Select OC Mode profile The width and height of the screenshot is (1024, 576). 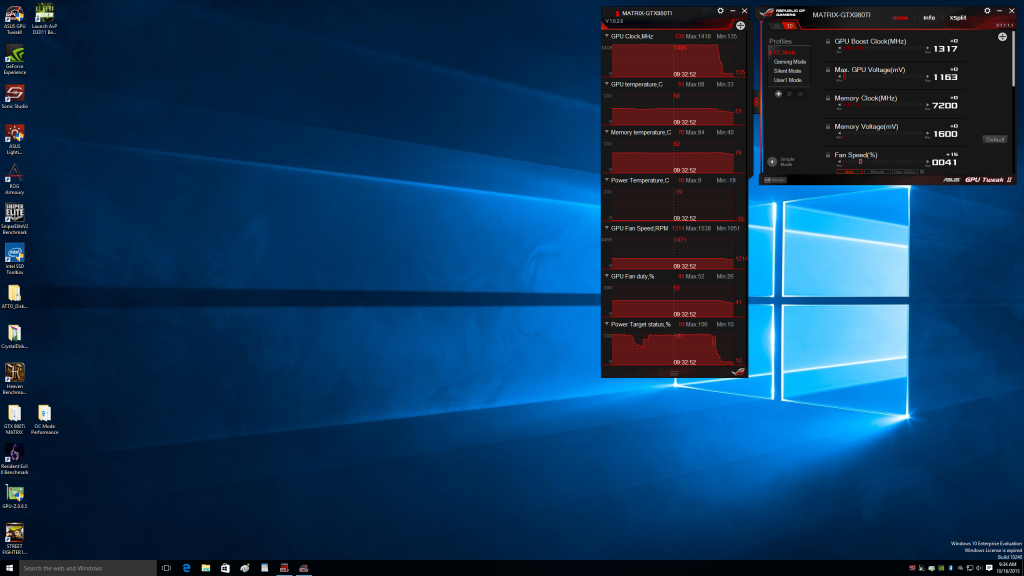784,52
